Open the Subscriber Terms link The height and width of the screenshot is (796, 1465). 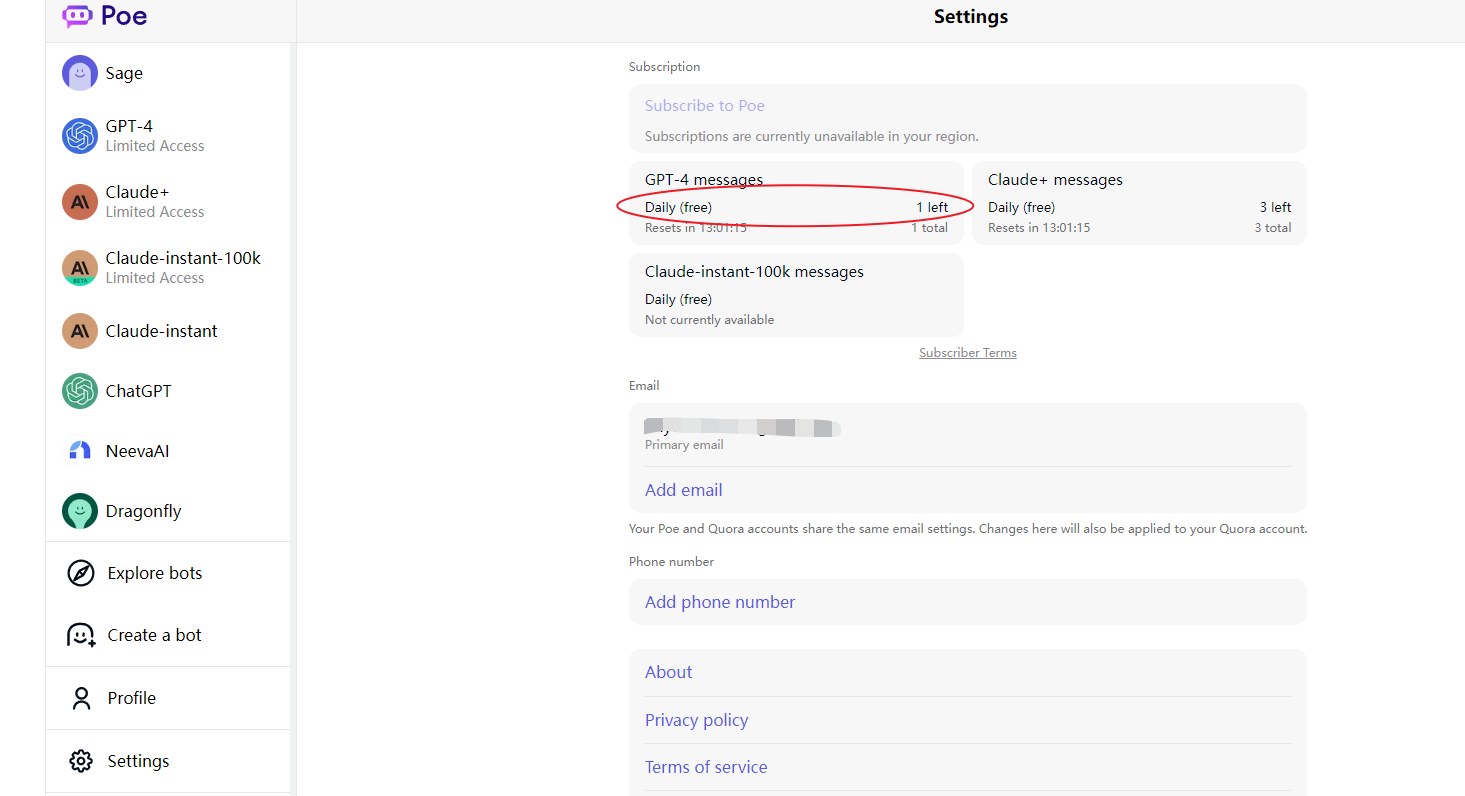click(x=968, y=353)
